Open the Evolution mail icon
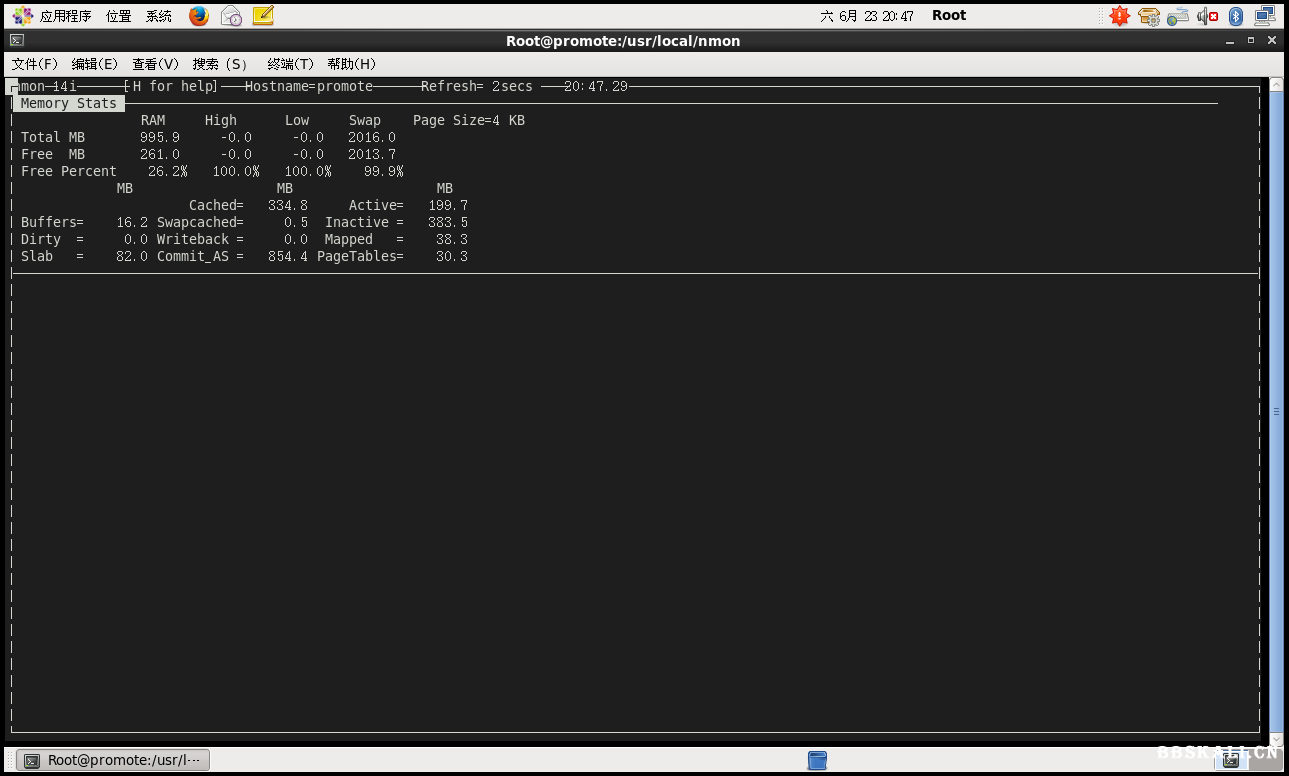 [230, 15]
